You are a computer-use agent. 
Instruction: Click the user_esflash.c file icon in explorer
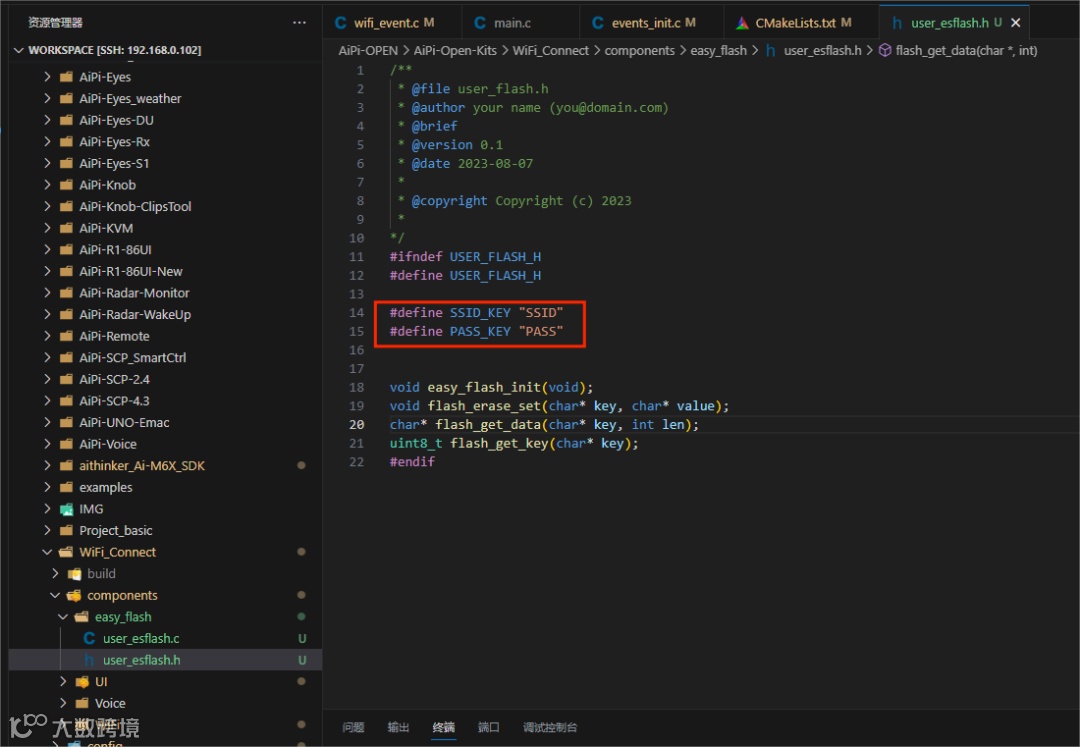[89, 639]
